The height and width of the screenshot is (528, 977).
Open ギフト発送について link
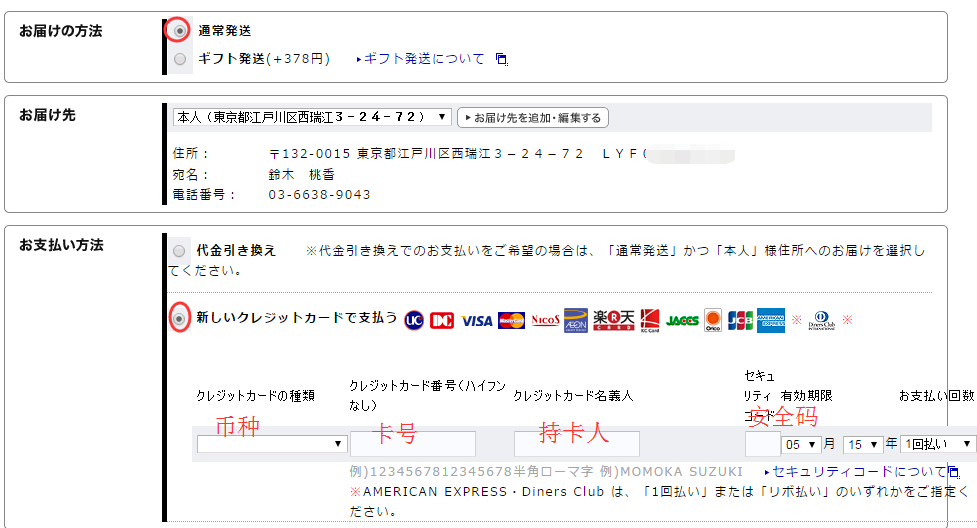[x=424, y=59]
